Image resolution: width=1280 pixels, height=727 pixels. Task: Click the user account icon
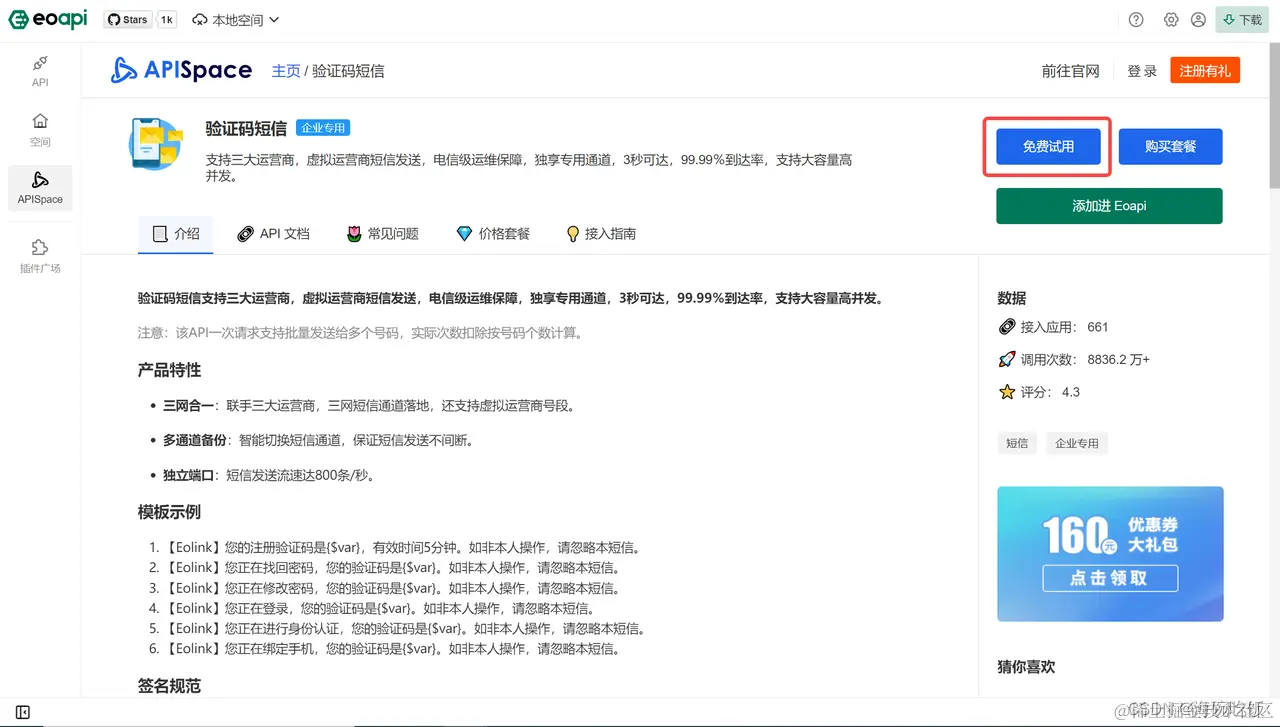point(1199,19)
